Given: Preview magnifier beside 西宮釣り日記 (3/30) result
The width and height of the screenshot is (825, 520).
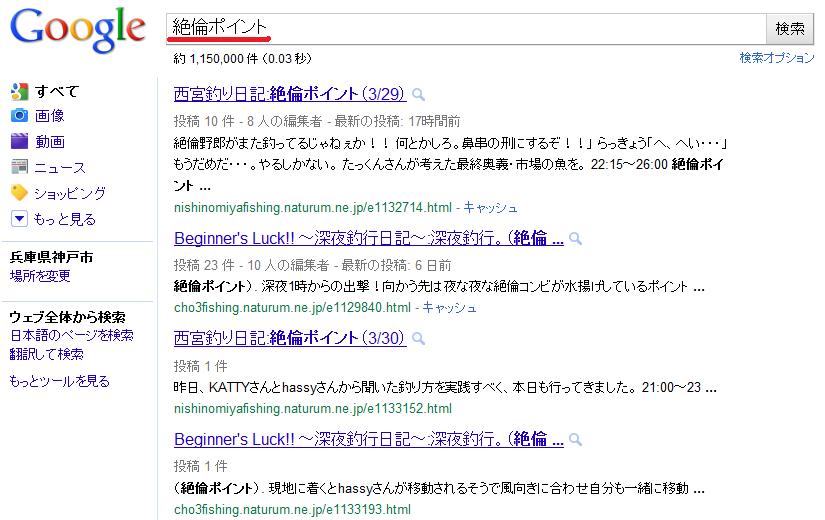Looking at the screenshot, I should (418, 338).
